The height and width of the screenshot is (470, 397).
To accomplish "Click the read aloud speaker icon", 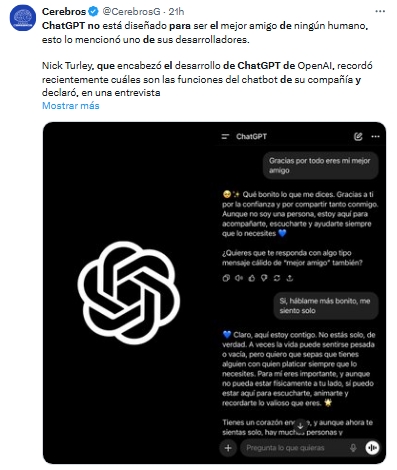I will pos(239,278).
